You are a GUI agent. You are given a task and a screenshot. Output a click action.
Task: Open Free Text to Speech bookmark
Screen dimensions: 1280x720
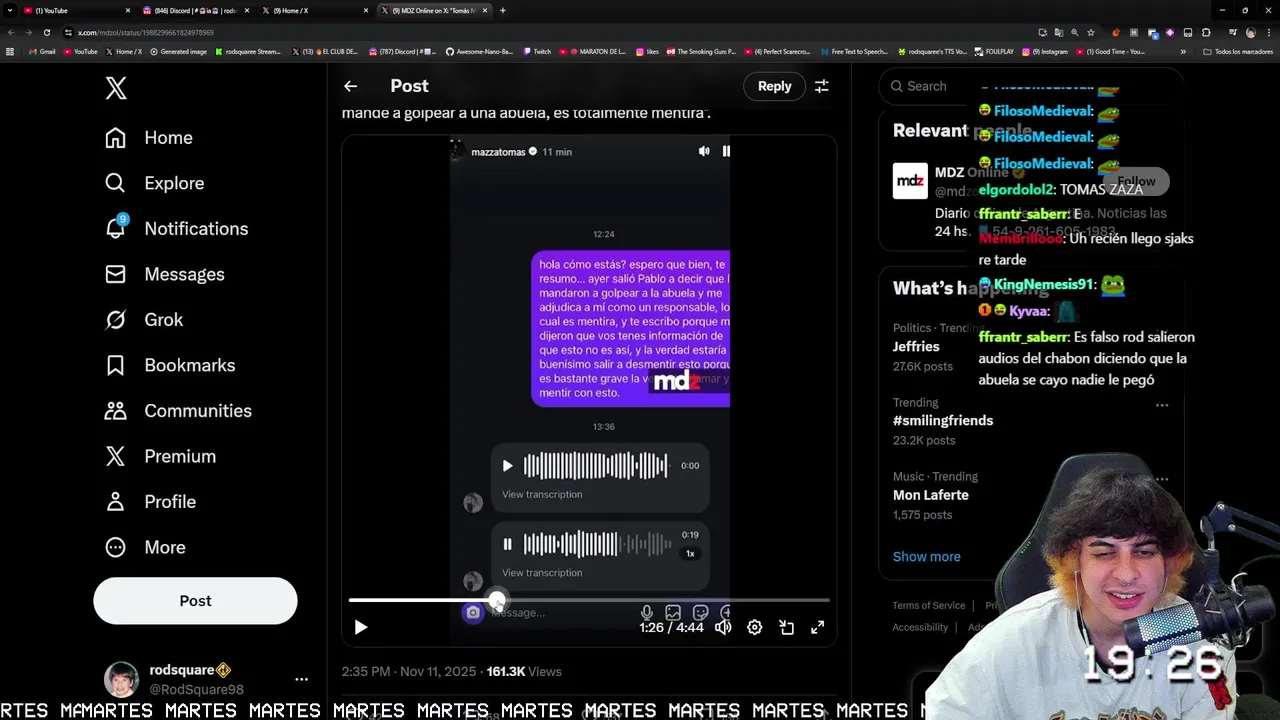tap(853, 51)
